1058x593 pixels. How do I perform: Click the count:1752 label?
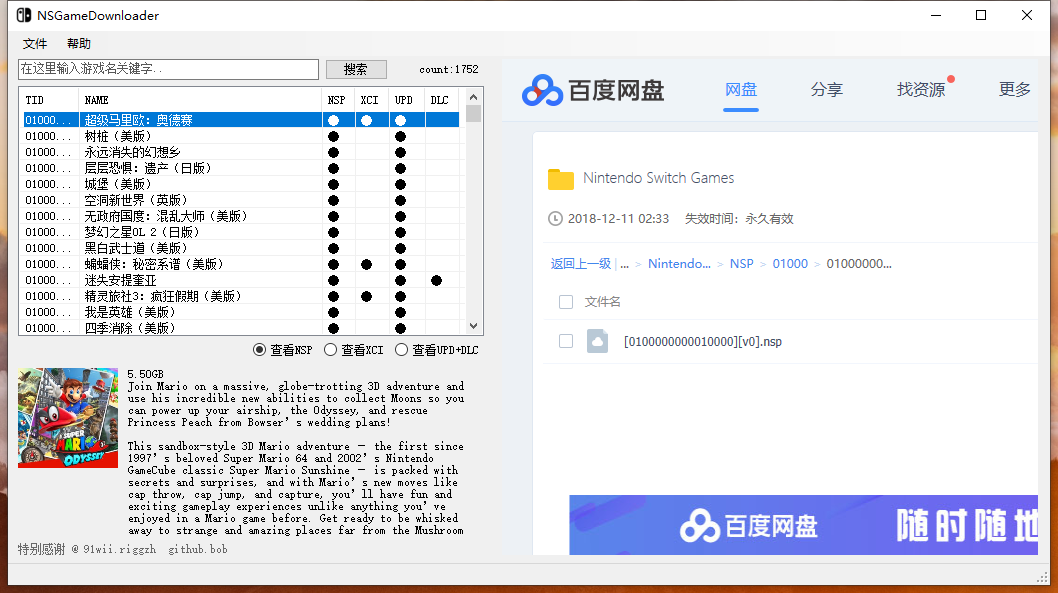tap(449, 69)
